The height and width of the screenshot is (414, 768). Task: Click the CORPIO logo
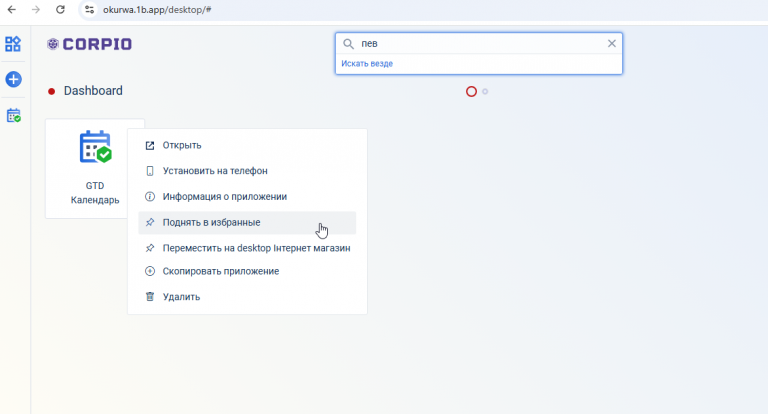coord(90,44)
